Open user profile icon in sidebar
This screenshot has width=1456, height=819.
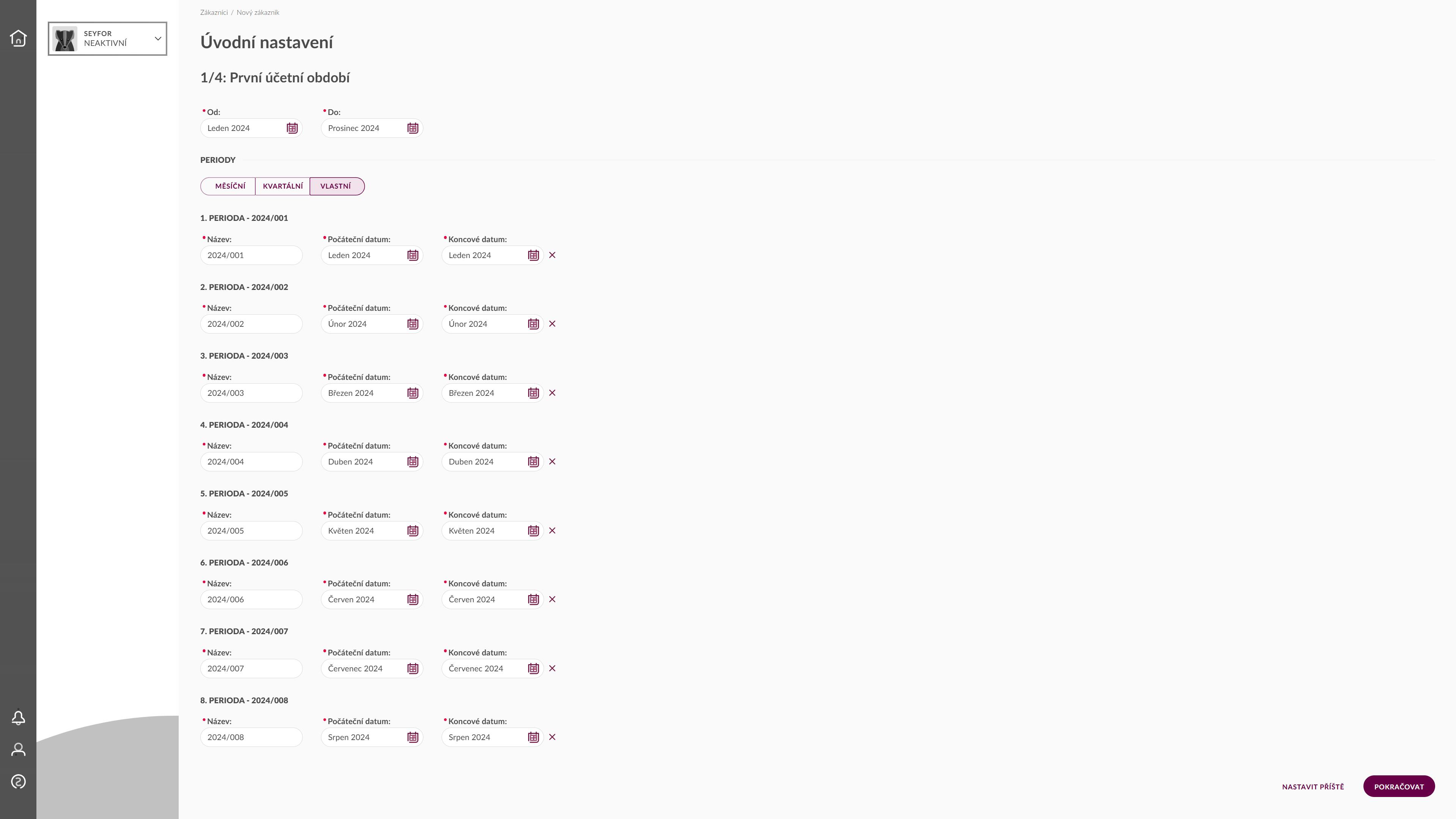click(x=18, y=750)
